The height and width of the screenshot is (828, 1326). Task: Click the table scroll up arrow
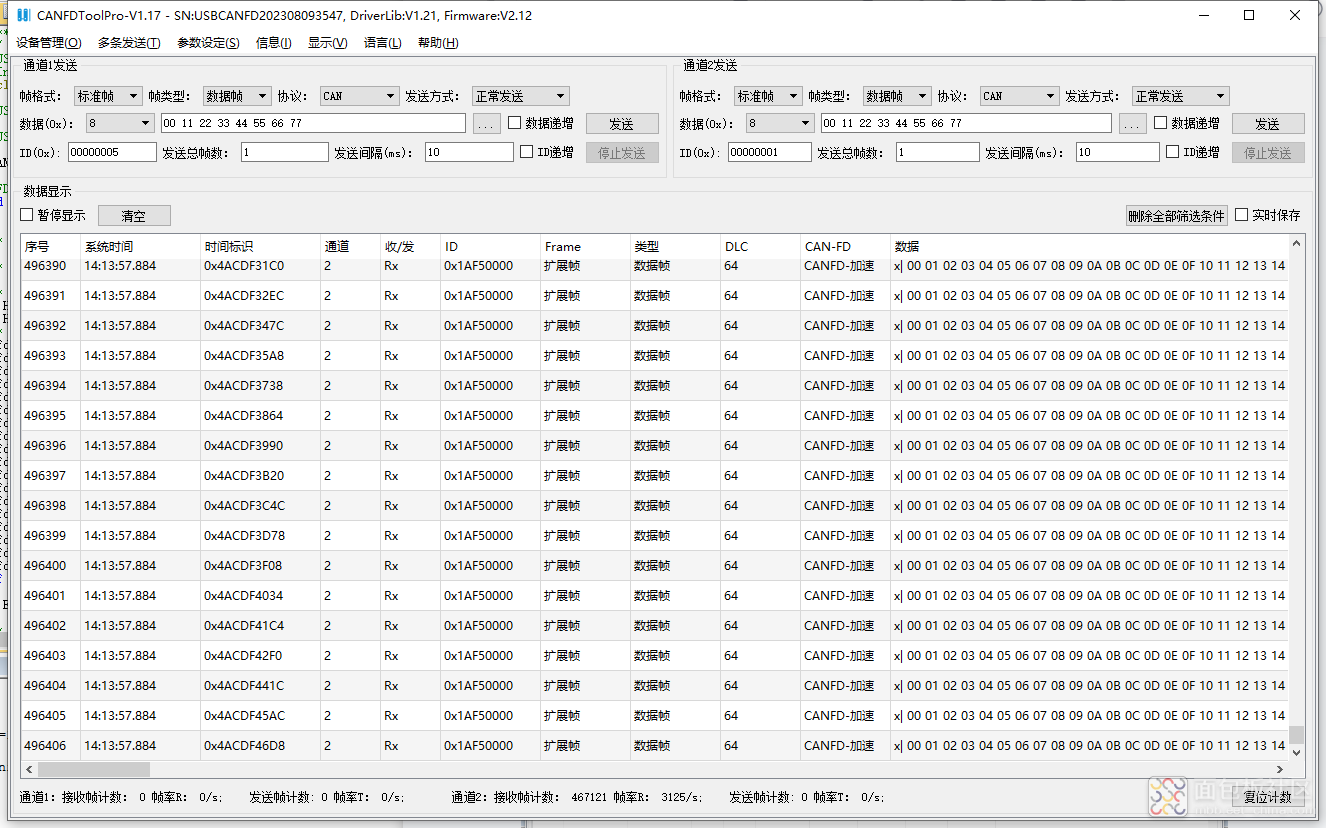click(x=1296, y=243)
